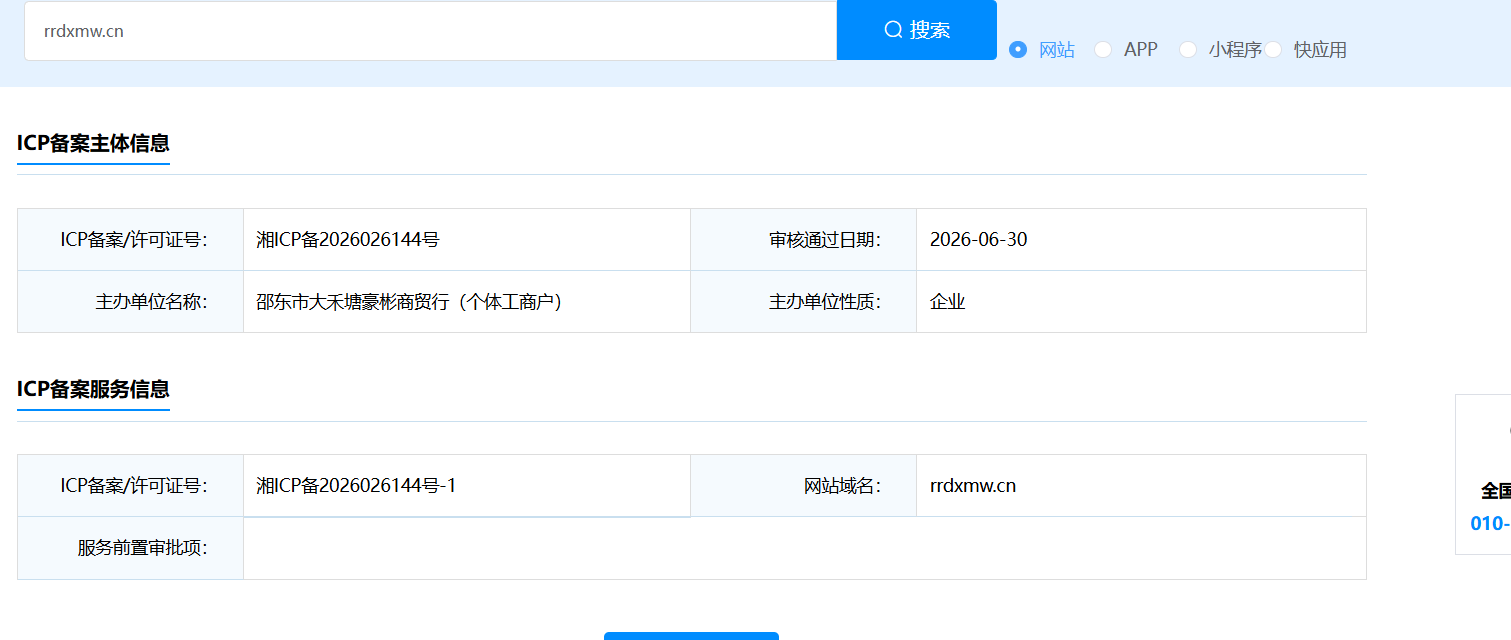
Task: Click the 网站域名 label cell
Action: 803,486
